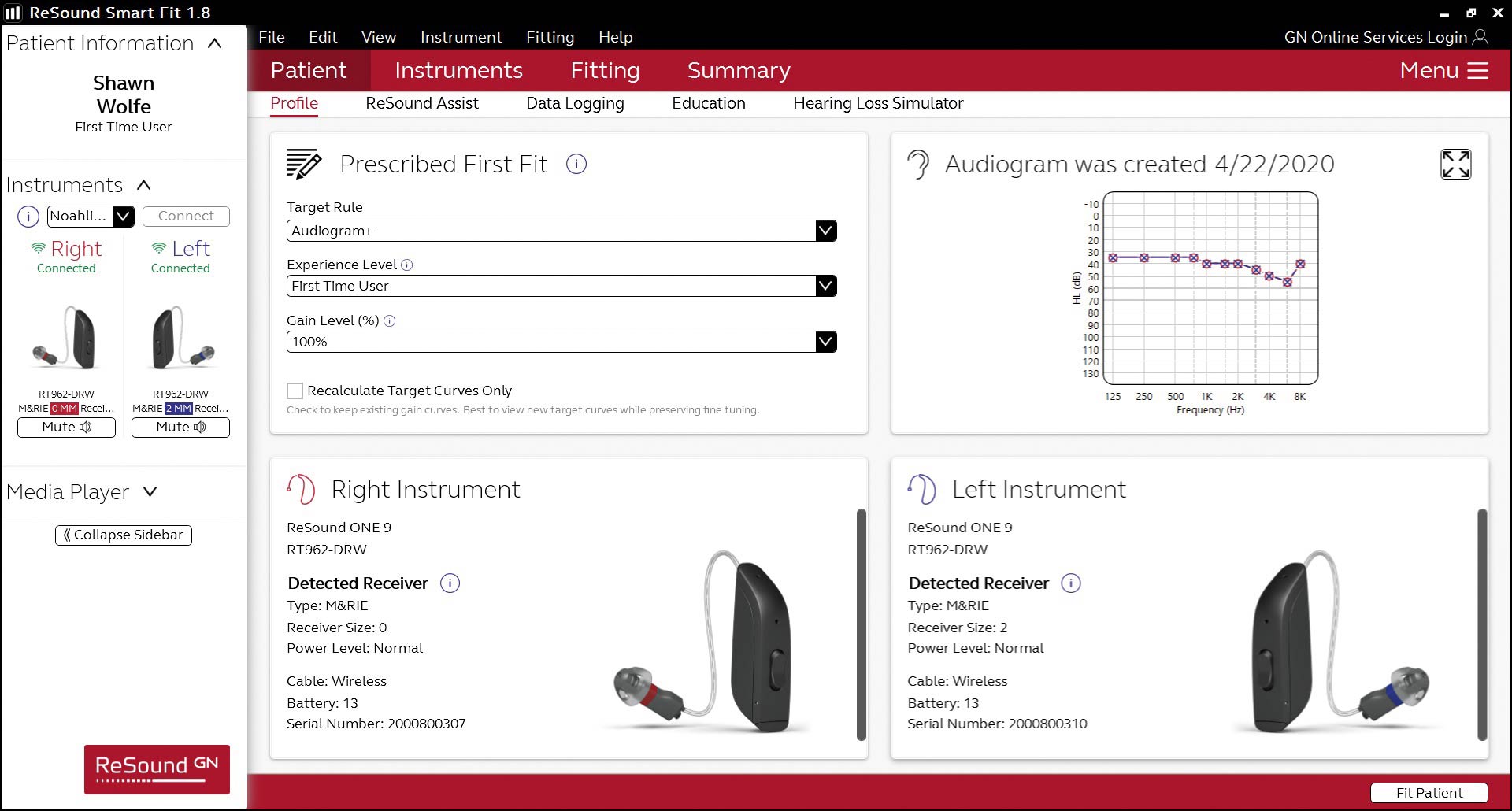
Task: Click the info icon beside Noahlink dropdown
Action: 28,217
